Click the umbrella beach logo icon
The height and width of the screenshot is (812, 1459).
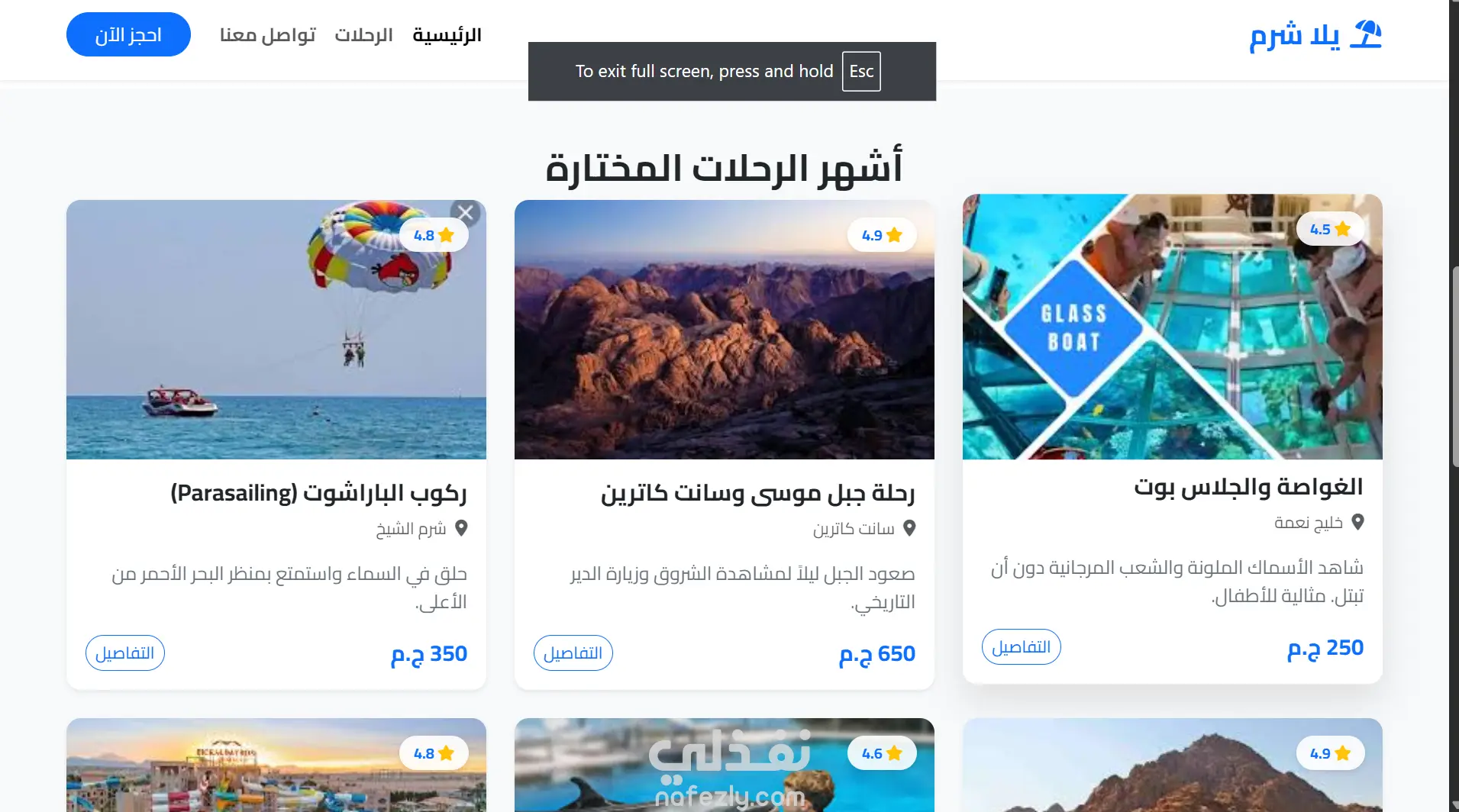tap(1366, 34)
